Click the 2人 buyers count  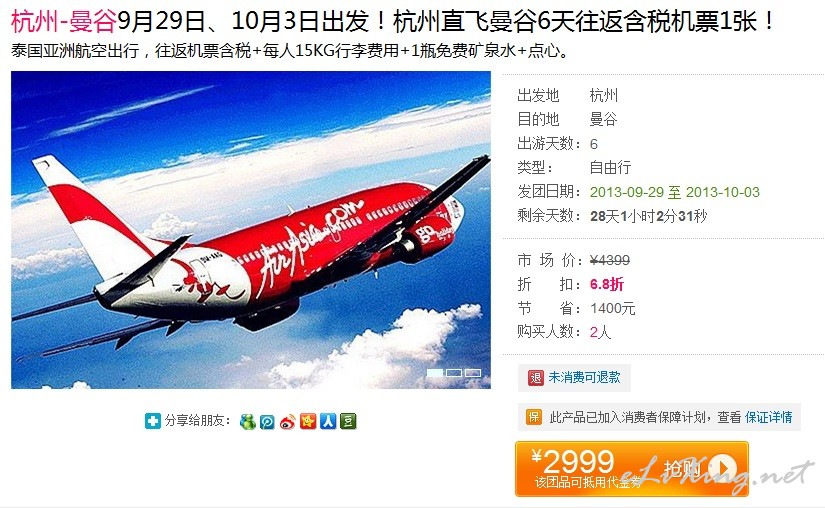click(600, 332)
